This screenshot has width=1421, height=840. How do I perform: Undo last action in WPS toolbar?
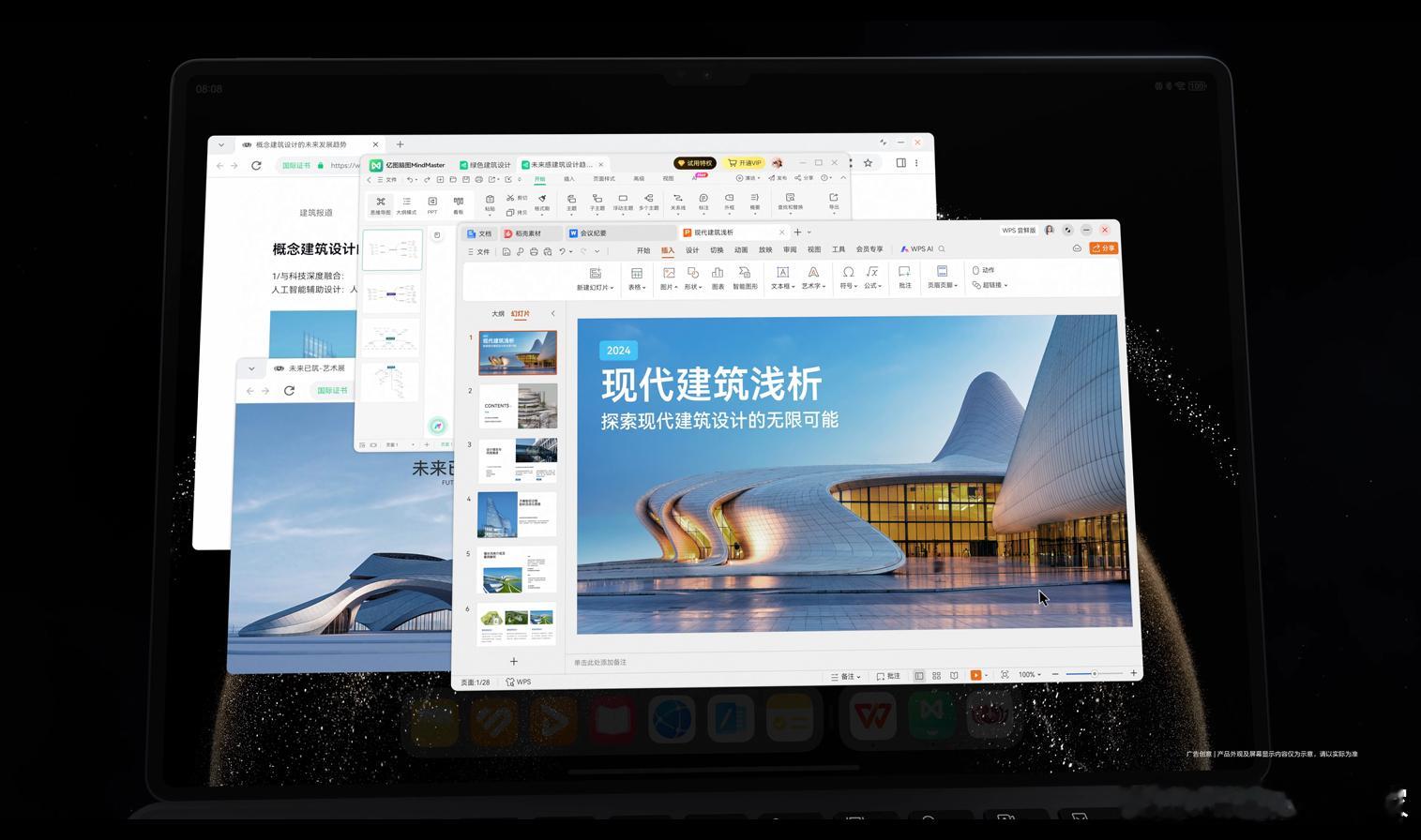[x=562, y=251]
